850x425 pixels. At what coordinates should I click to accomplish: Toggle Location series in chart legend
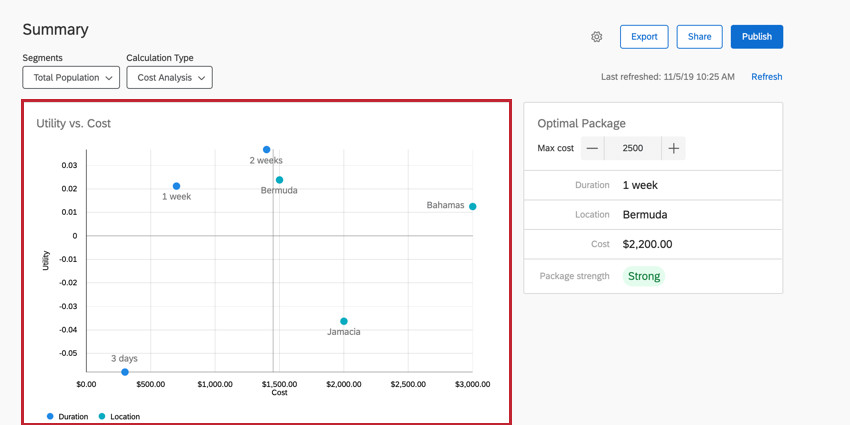(x=119, y=416)
